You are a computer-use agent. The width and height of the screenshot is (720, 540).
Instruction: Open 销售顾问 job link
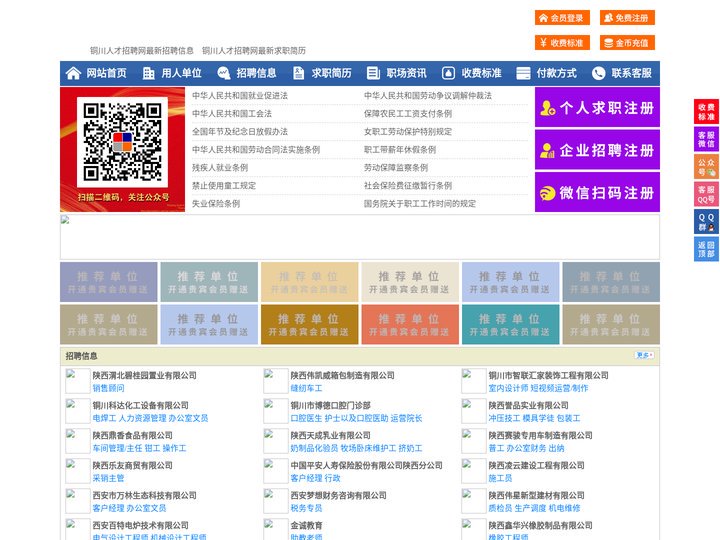[108, 388]
